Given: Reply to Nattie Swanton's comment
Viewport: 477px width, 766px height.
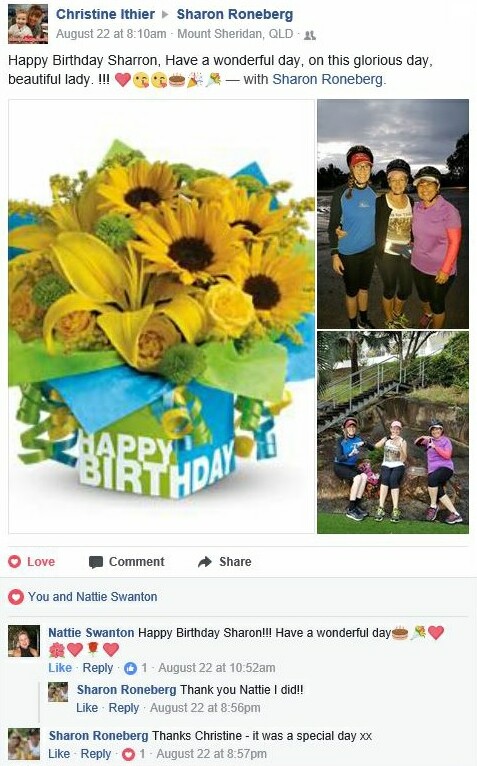Looking at the screenshot, I should point(98,668).
